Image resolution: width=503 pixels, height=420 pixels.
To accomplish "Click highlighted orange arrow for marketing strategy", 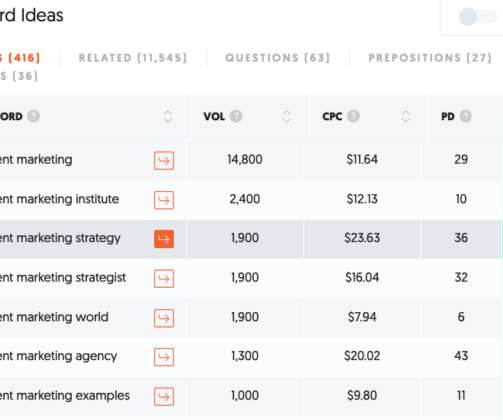I will click(164, 239).
